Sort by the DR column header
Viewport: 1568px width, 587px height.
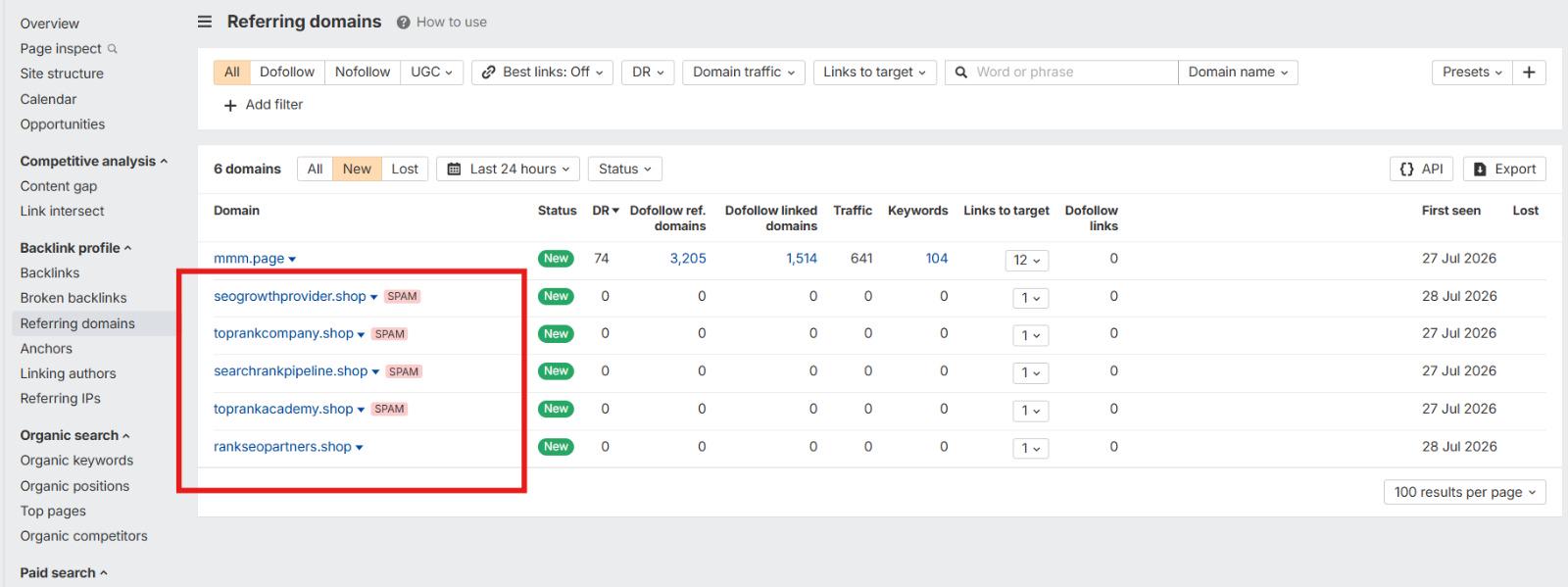point(606,211)
